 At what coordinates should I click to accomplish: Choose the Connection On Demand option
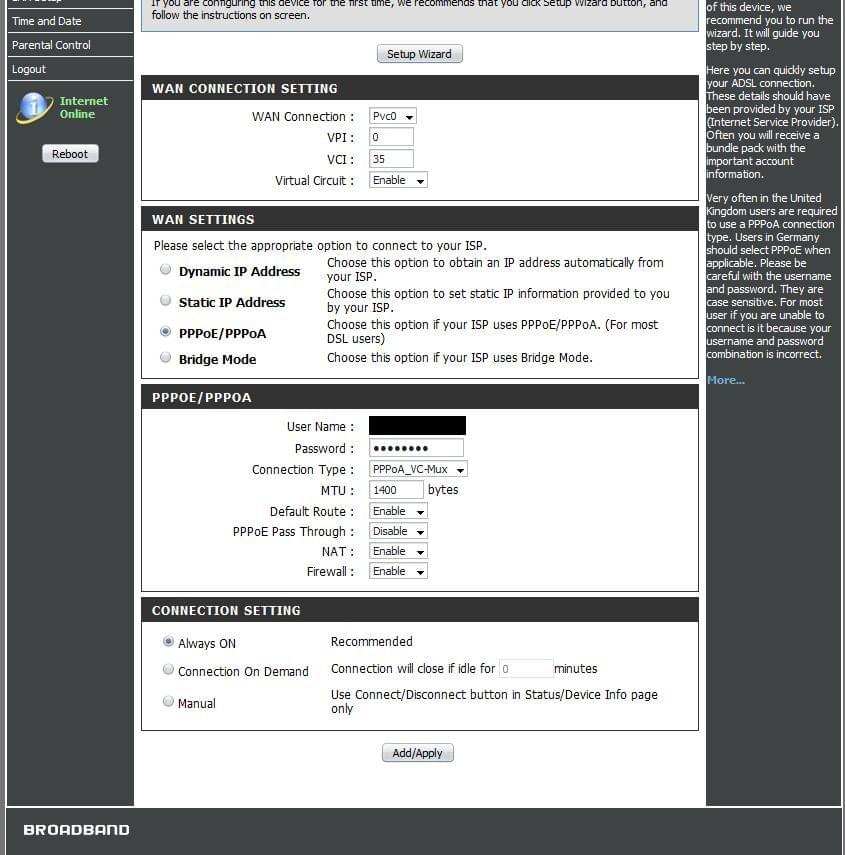168,669
